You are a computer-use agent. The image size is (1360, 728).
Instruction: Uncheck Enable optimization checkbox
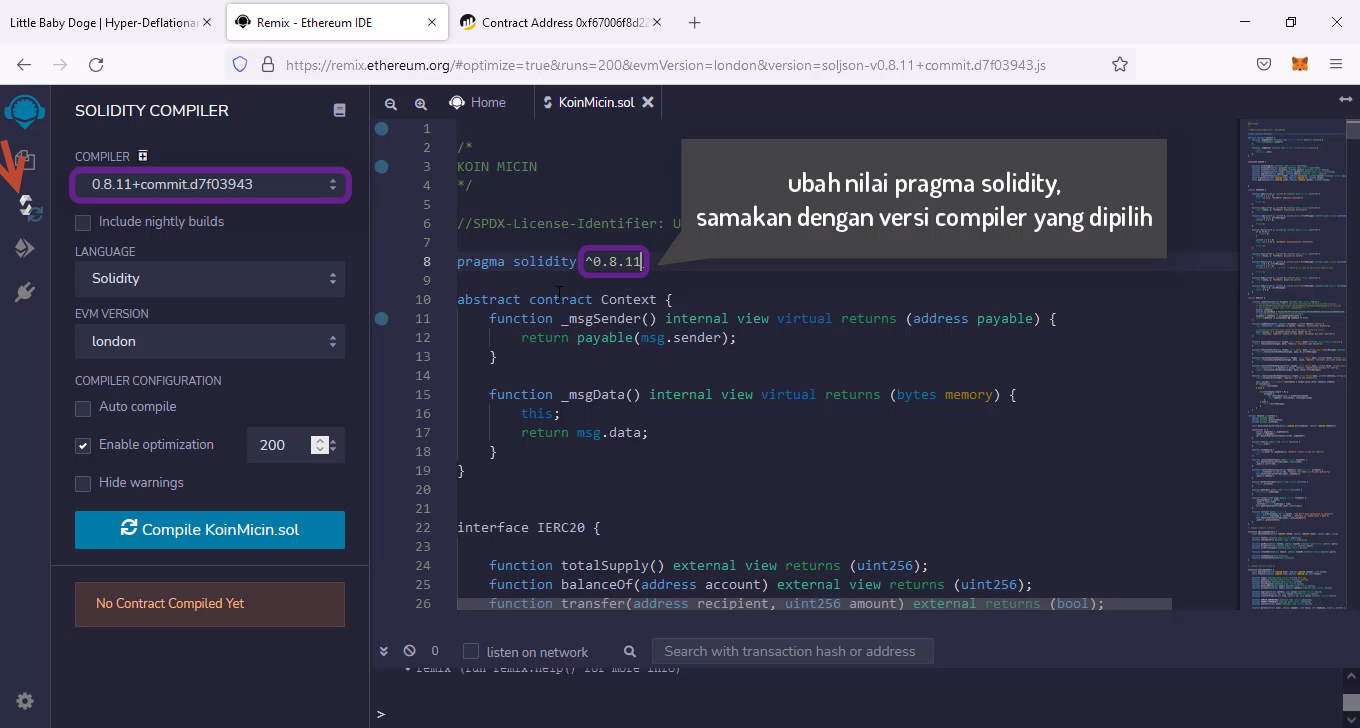pos(83,446)
